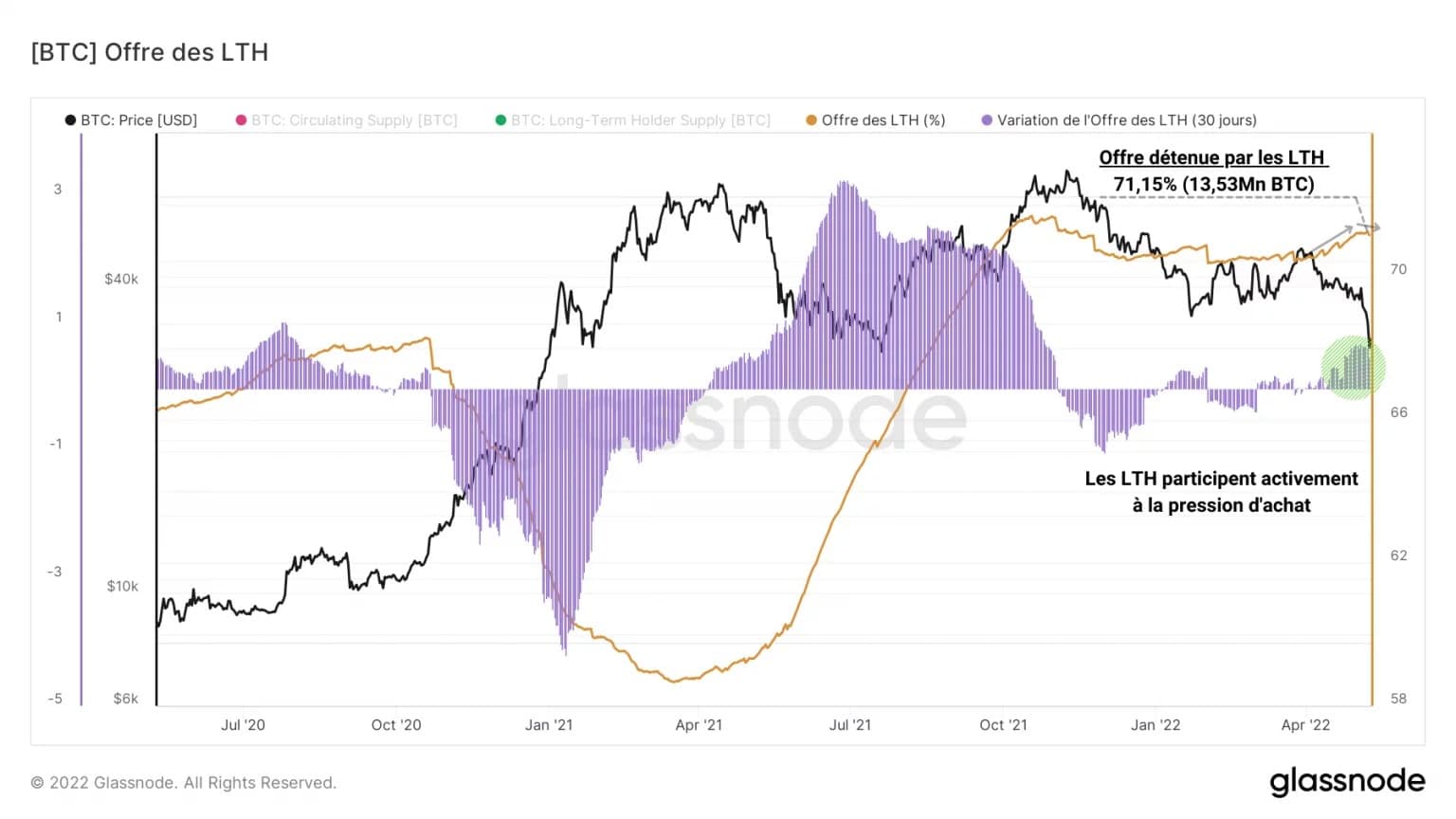The width and height of the screenshot is (1456, 819).
Task: Select the "Jan '21" x-axis date label
Action: tap(549, 725)
